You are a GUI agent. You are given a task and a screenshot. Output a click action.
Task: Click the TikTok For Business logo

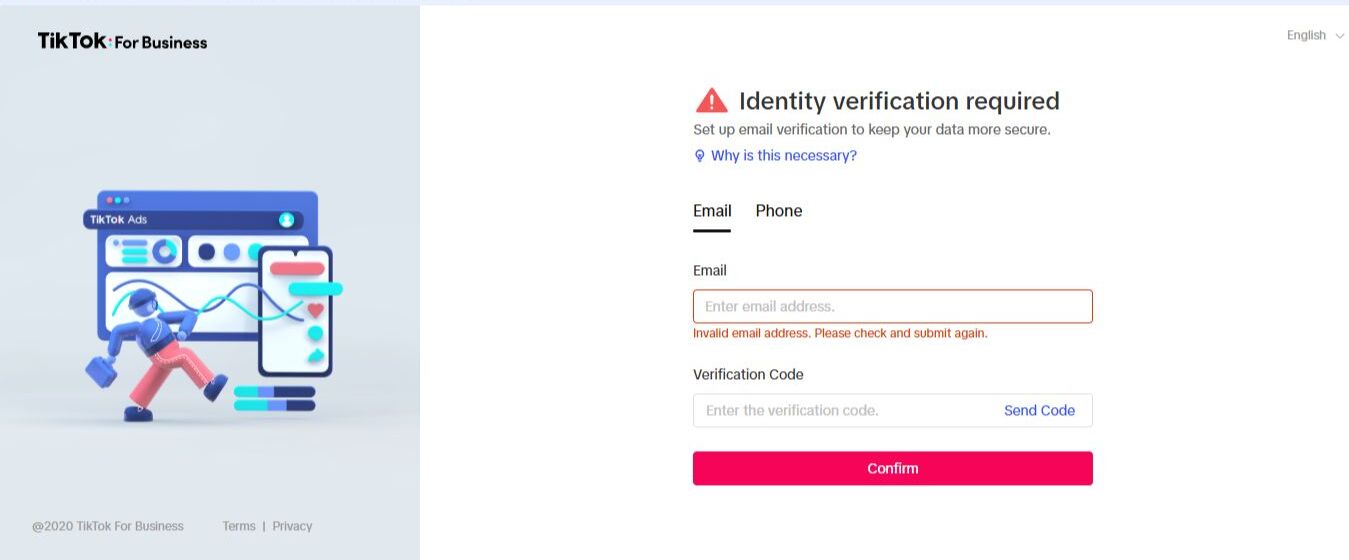122,41
